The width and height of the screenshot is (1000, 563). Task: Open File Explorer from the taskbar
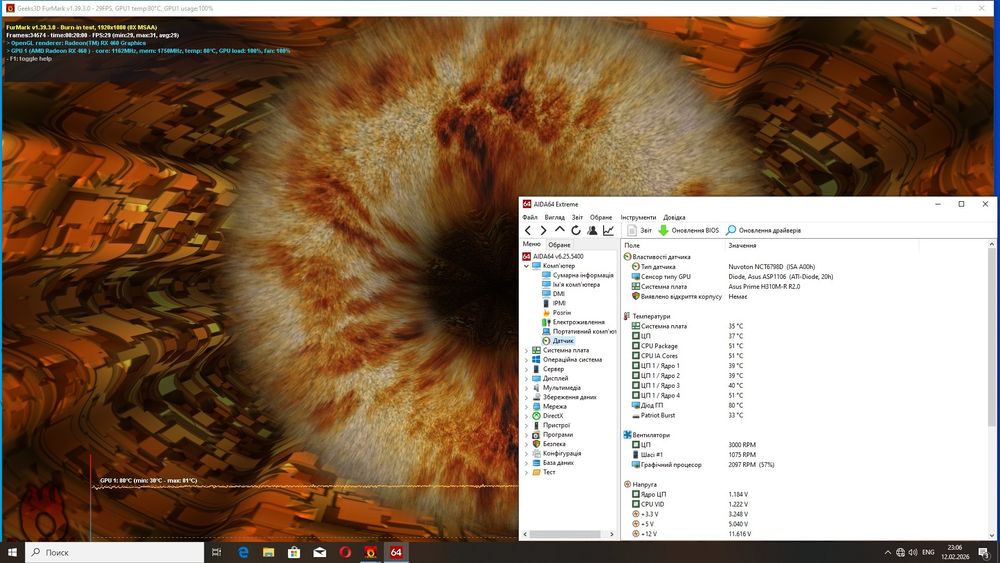(268, 552)
